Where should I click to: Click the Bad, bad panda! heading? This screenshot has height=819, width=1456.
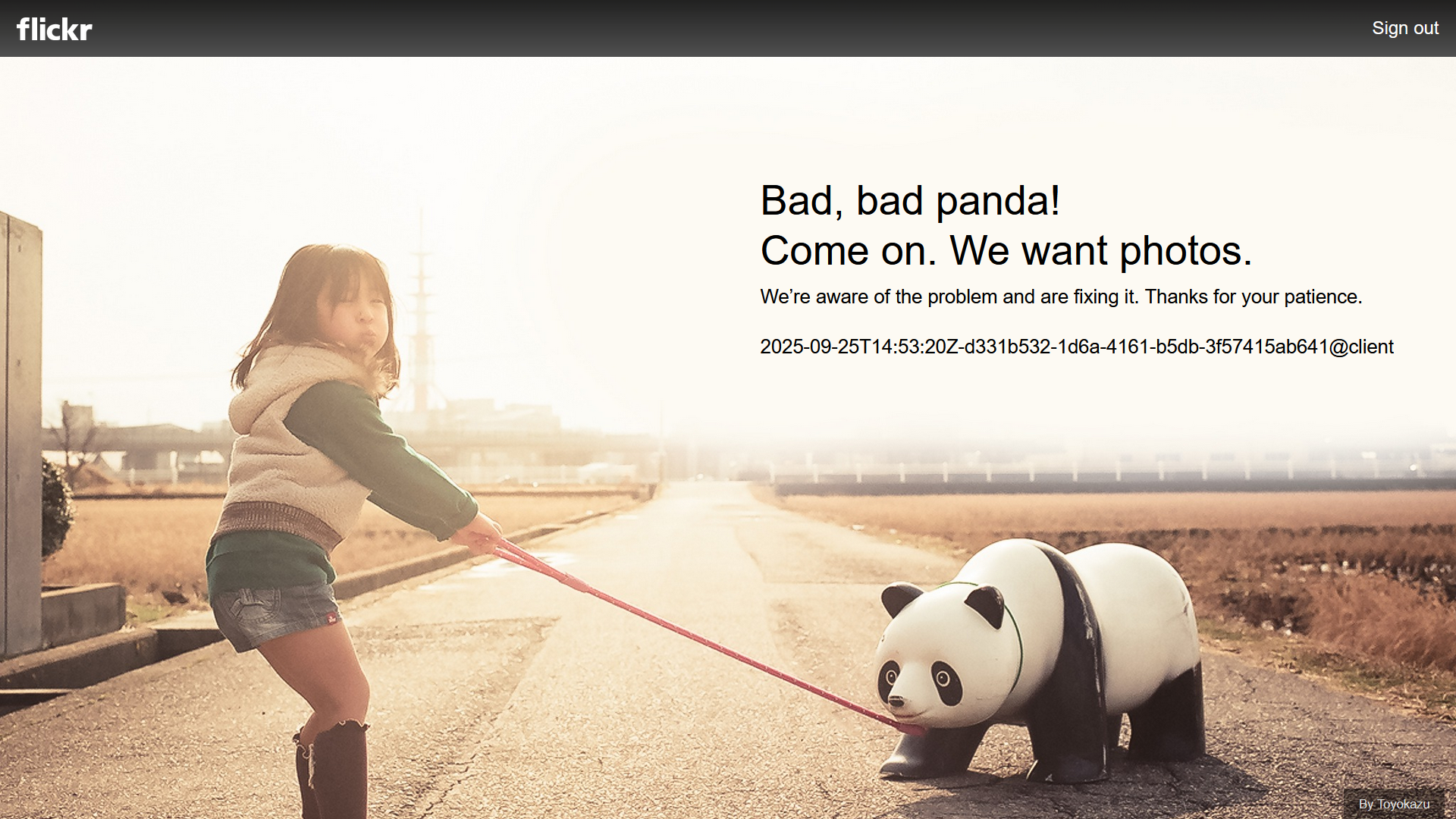[x=910, y=201]
